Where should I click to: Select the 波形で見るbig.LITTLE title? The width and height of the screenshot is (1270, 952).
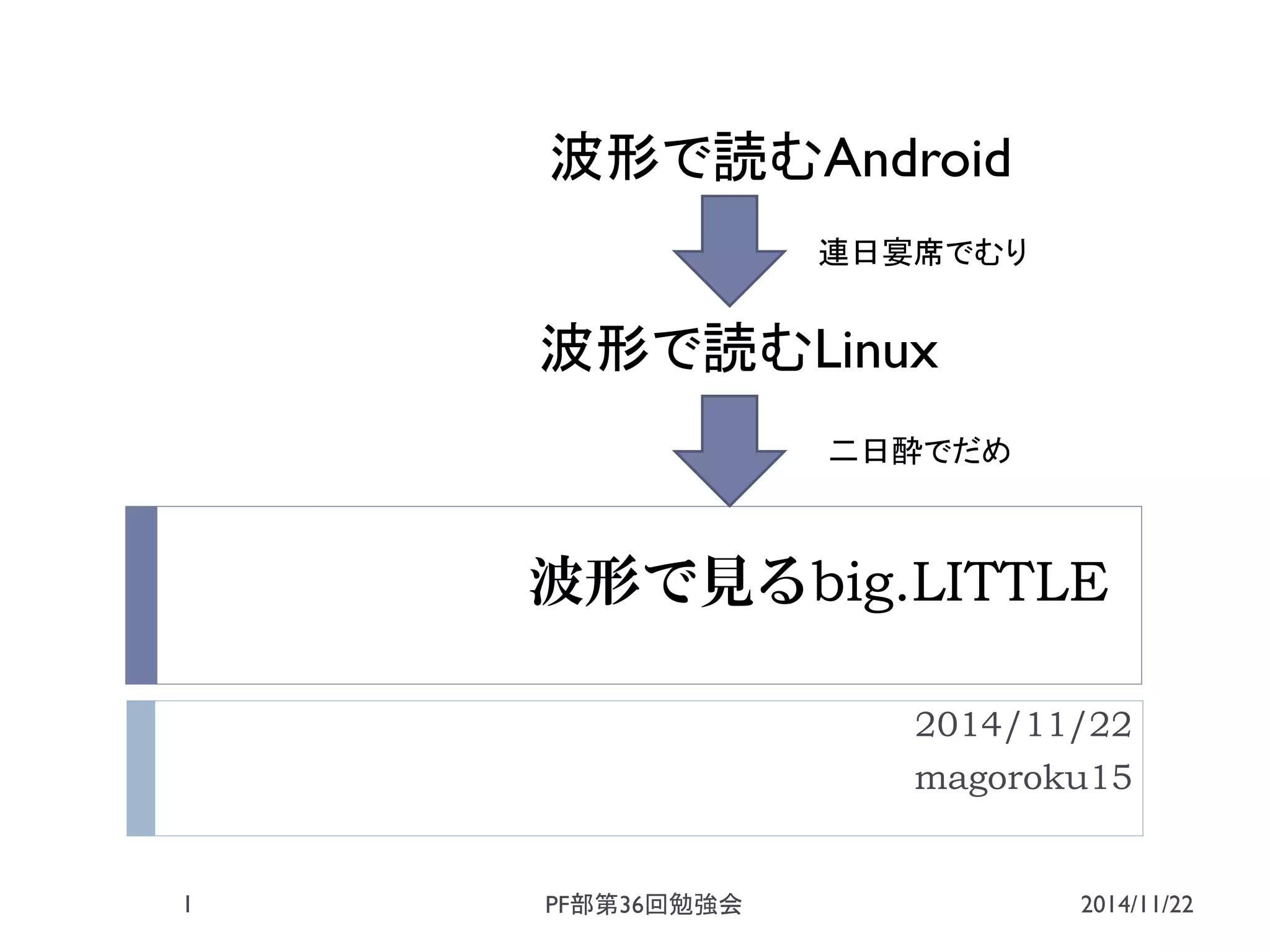tap(819, 582)
